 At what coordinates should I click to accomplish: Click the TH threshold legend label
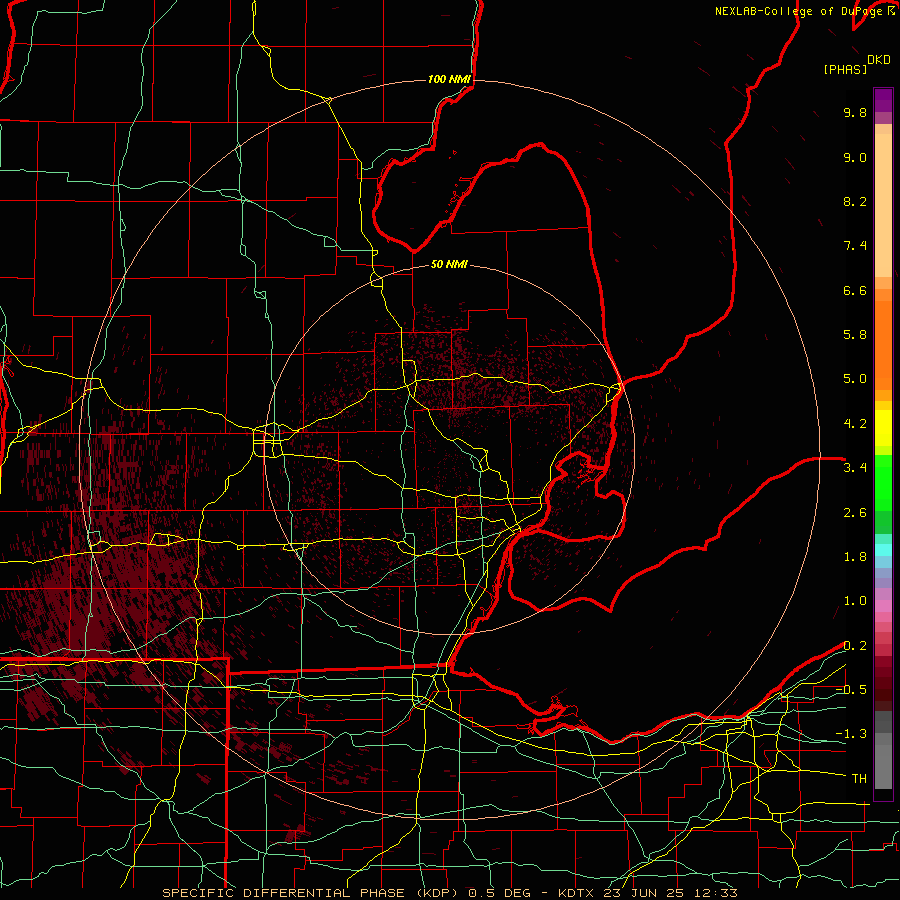(859, 779)
